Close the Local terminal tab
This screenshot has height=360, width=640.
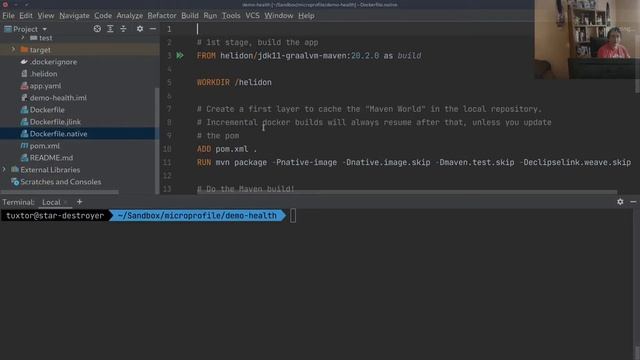point(65,202)
